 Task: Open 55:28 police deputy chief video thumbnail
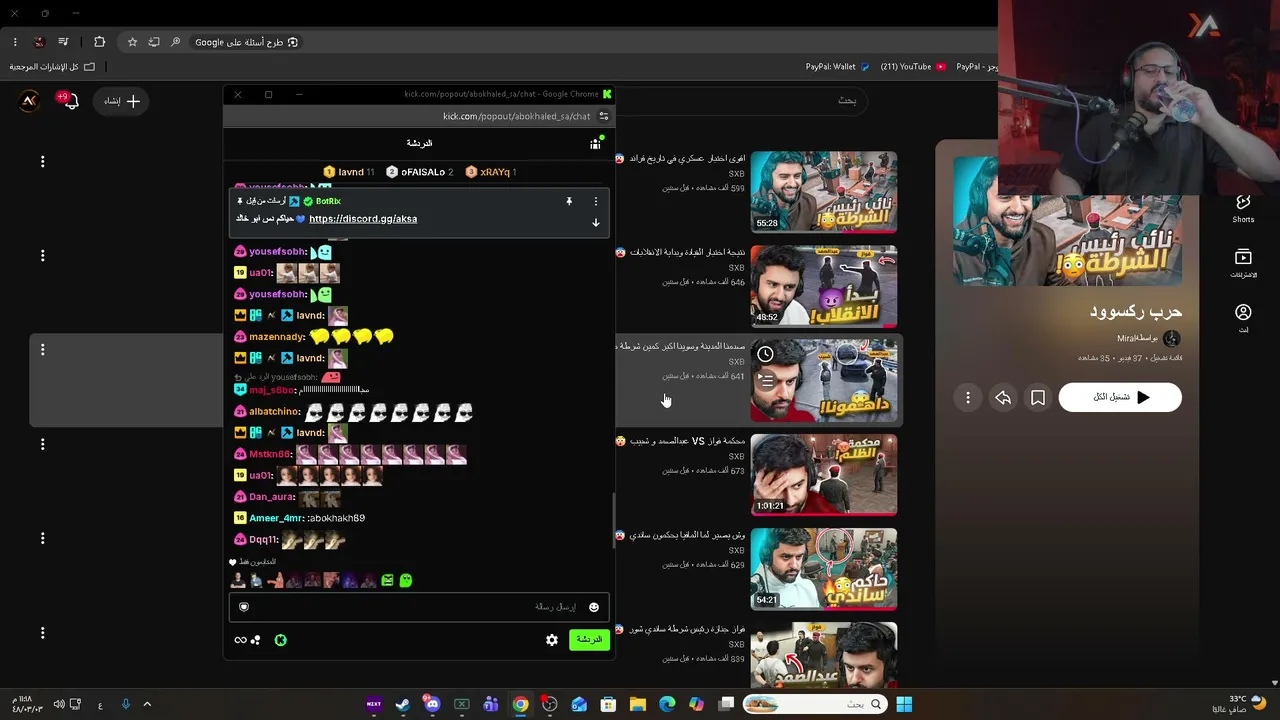[x=824, y=192]
